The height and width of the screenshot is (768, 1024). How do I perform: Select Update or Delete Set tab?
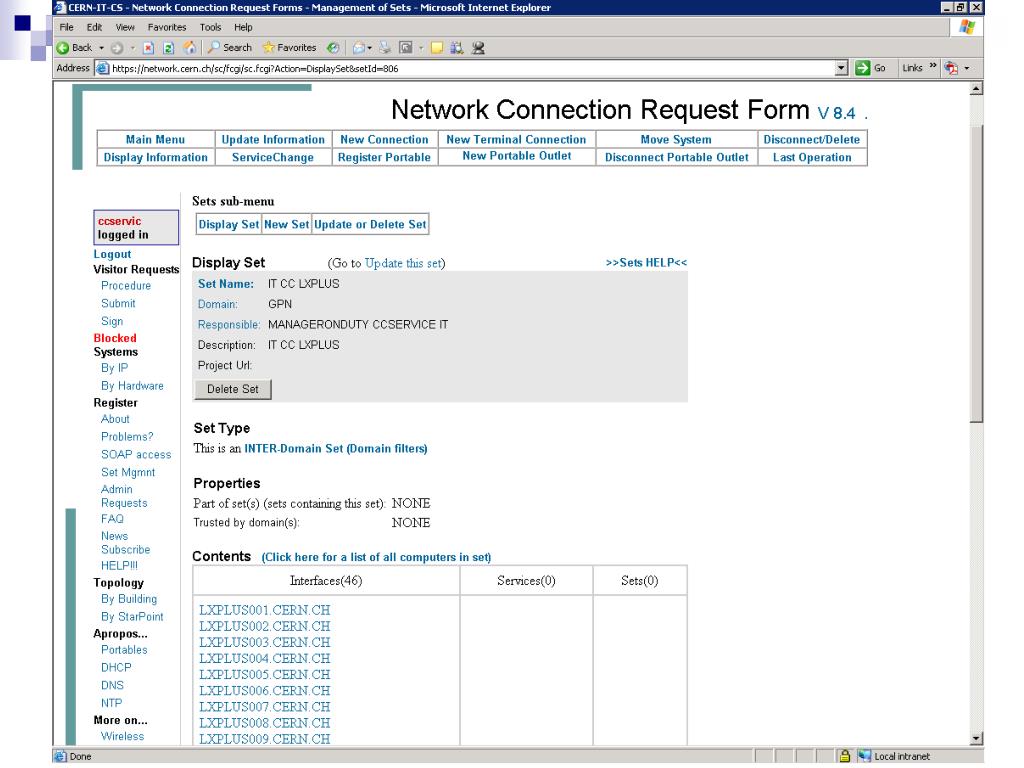pyautogui.click(x=370, y=225)
